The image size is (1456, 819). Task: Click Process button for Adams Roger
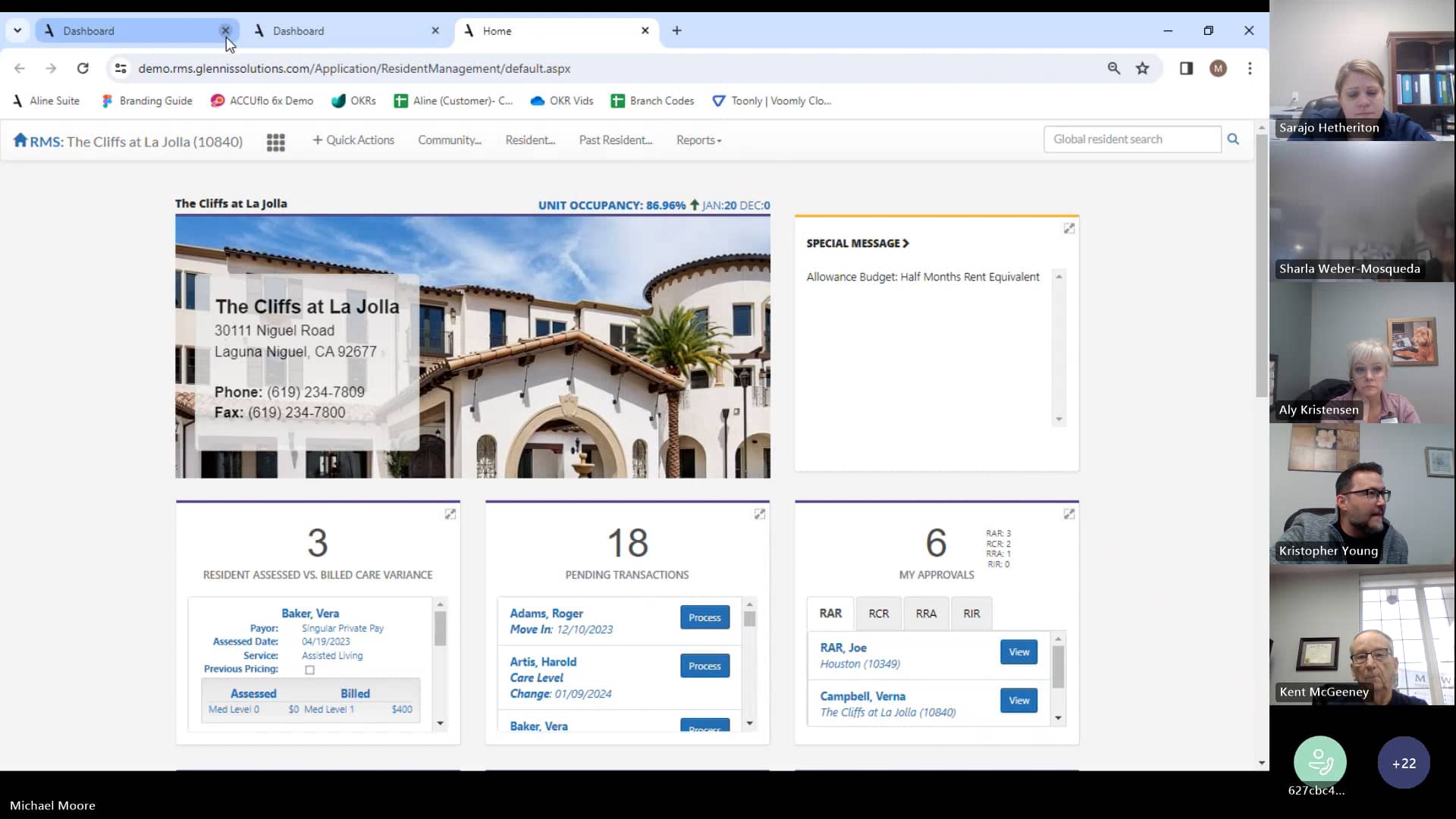pyautogui.click(x=704, y=617)
